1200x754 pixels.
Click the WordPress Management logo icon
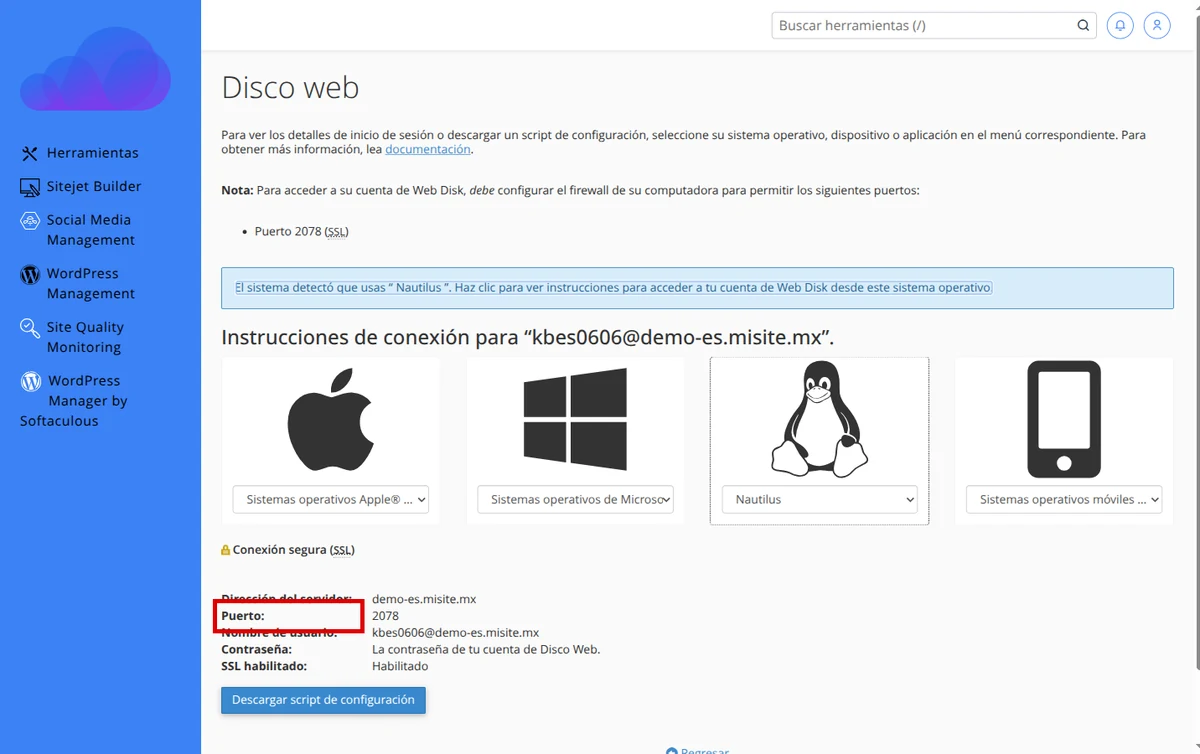30,274
